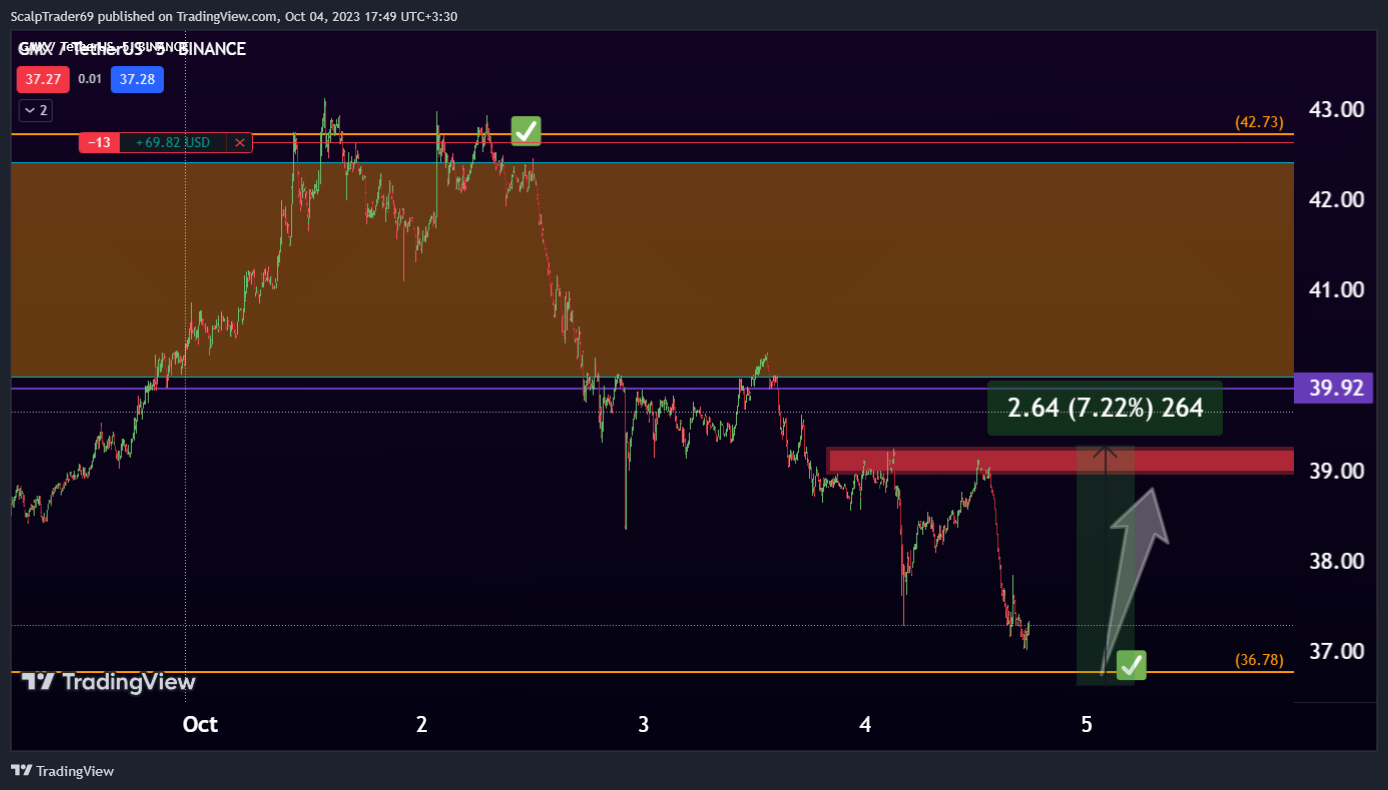
Task: Click the TradingView logo in the footer
Action: point(62,771)
